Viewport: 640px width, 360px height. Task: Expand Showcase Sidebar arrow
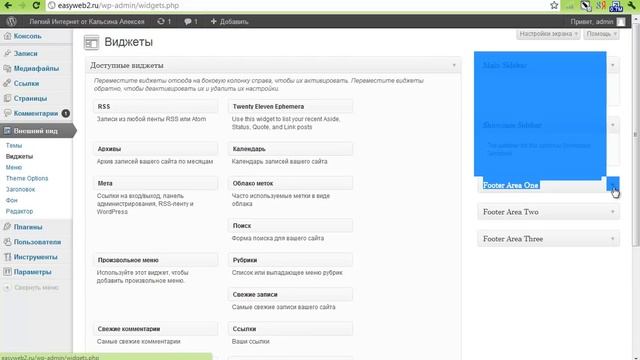613,125
